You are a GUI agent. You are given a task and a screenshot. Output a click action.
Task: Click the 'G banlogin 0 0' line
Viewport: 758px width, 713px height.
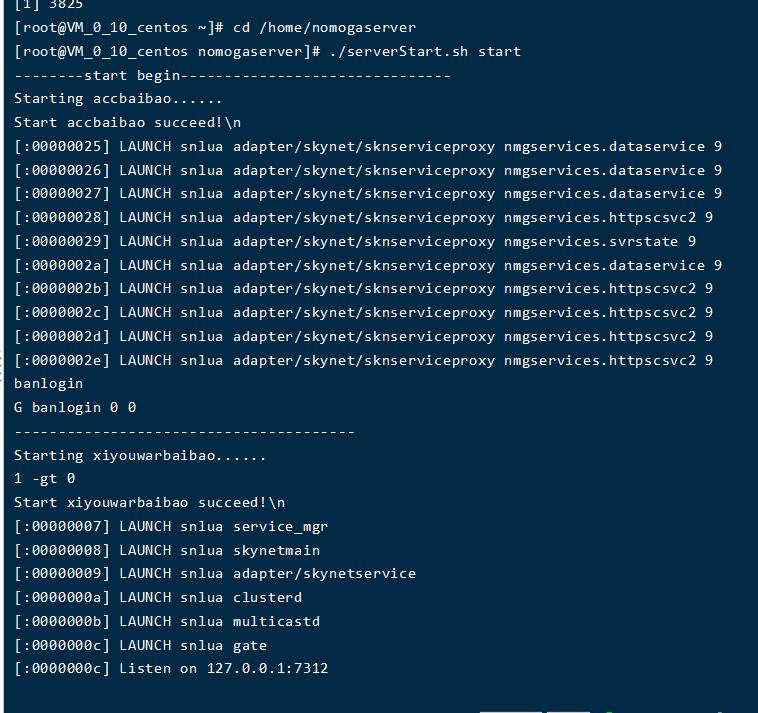(75, 407)
